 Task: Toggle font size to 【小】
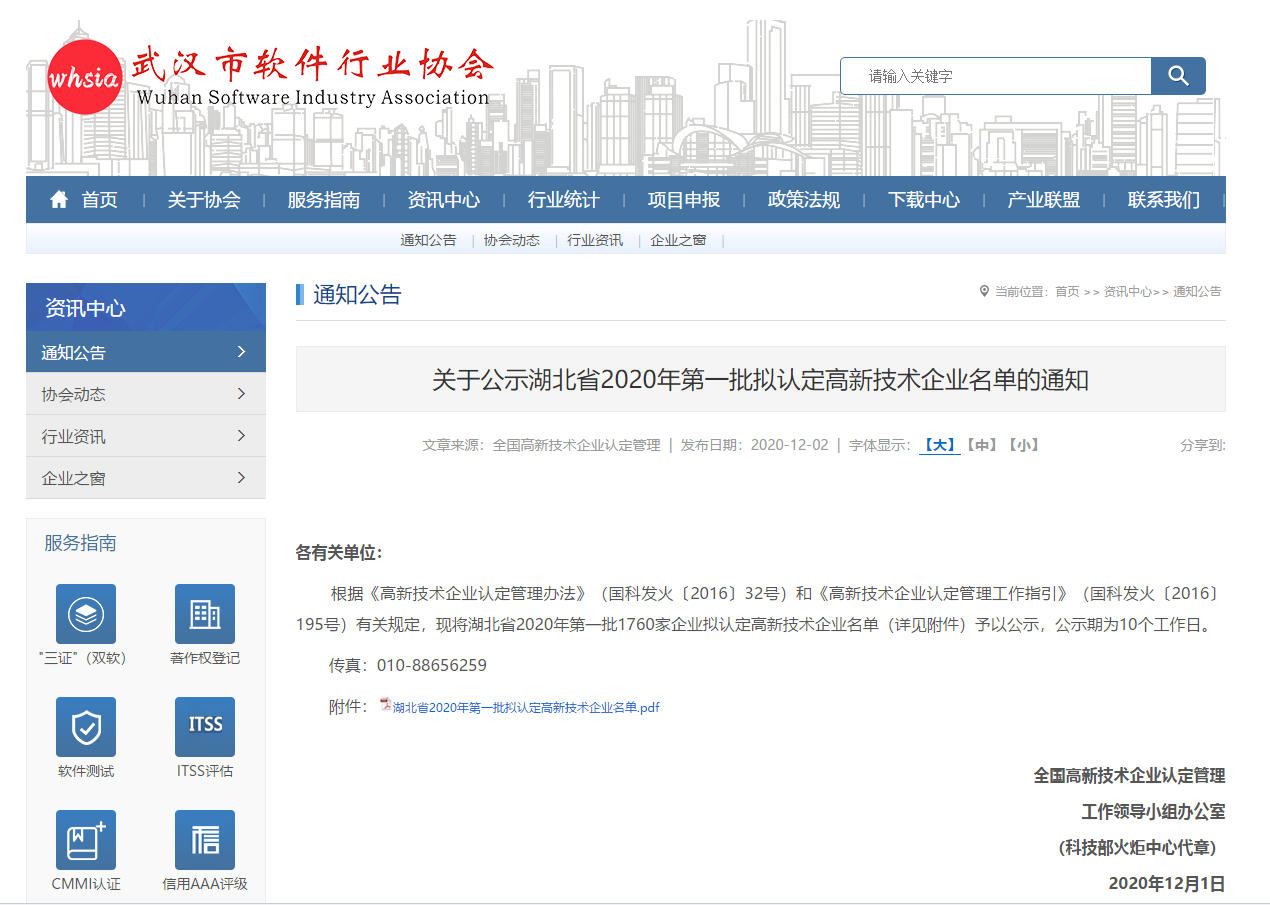point(1025,444)
